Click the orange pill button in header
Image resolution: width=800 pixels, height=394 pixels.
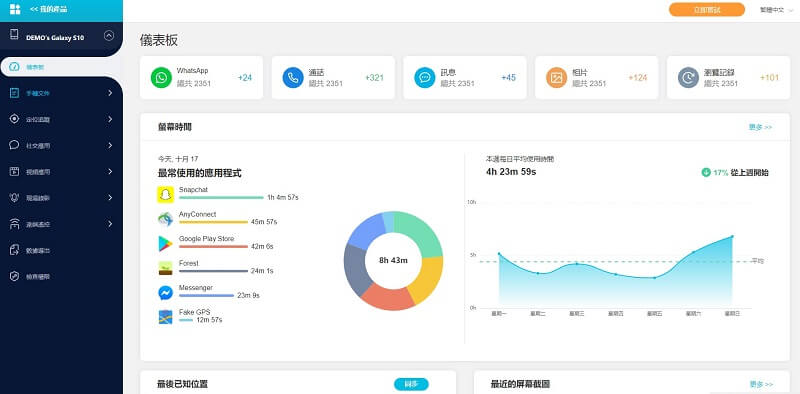click(x=707, y=10)
